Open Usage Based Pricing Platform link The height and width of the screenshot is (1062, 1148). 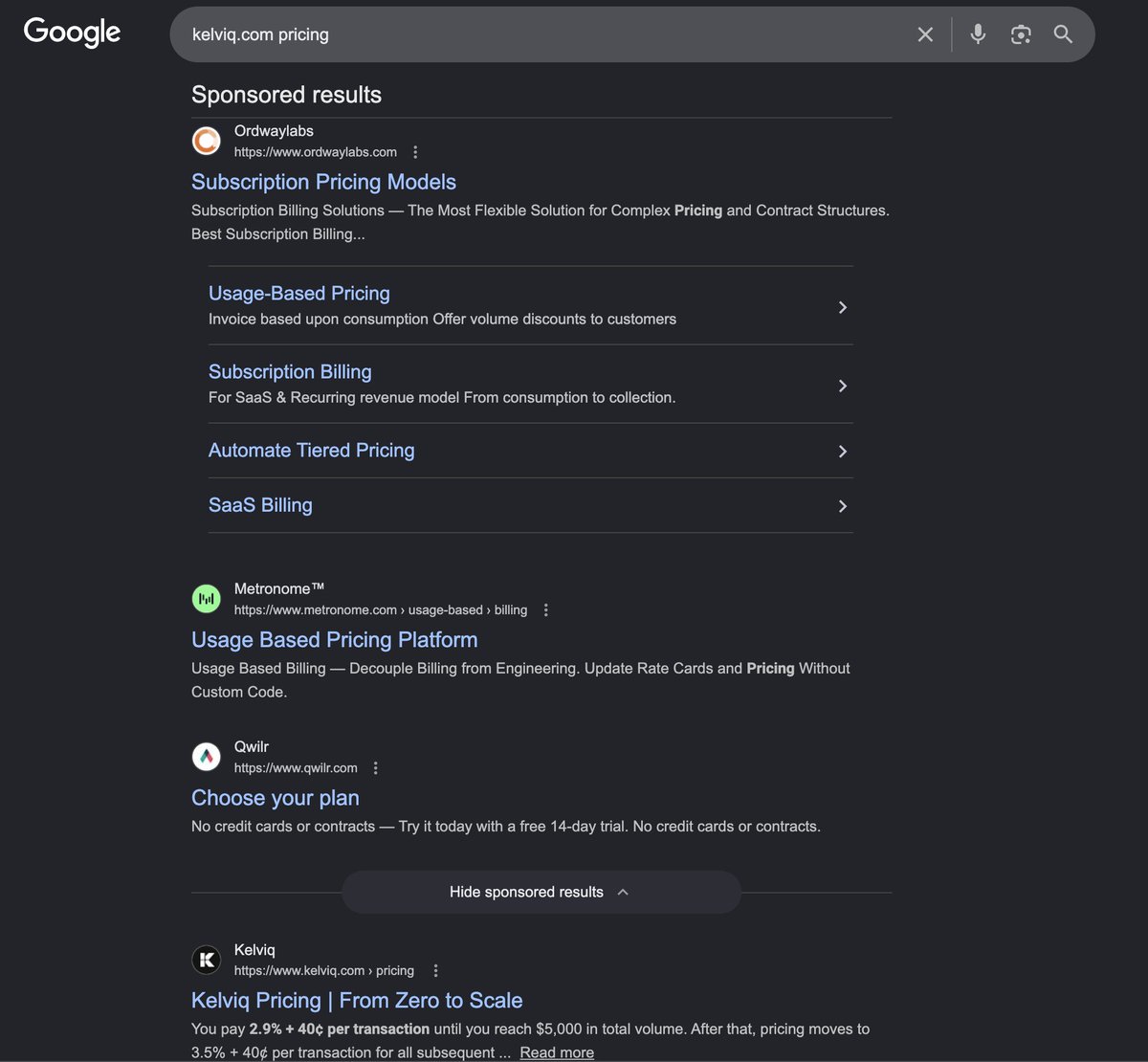coord(334,640)
